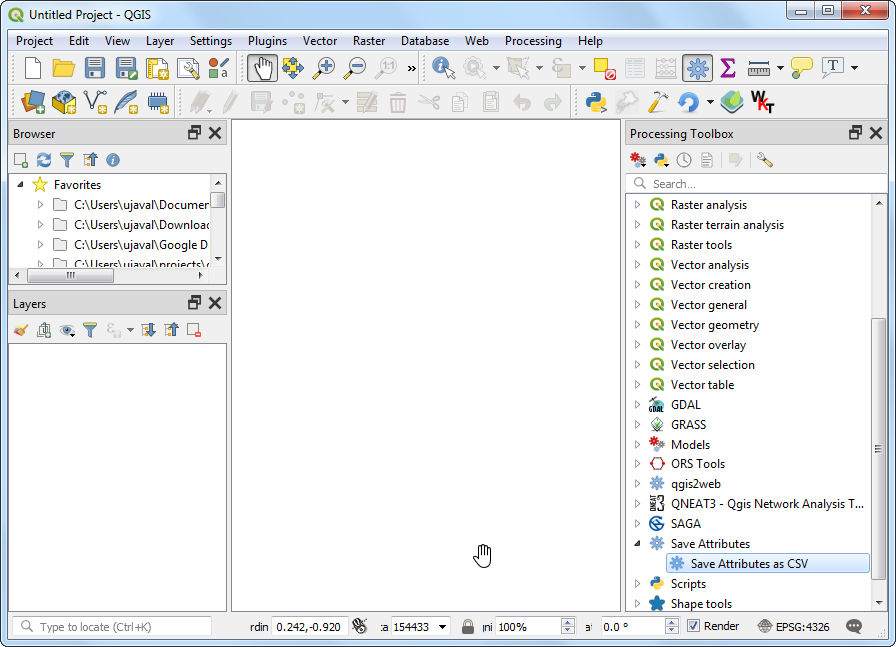Collapse the Save Attributes tree group

tap(638, 544)
